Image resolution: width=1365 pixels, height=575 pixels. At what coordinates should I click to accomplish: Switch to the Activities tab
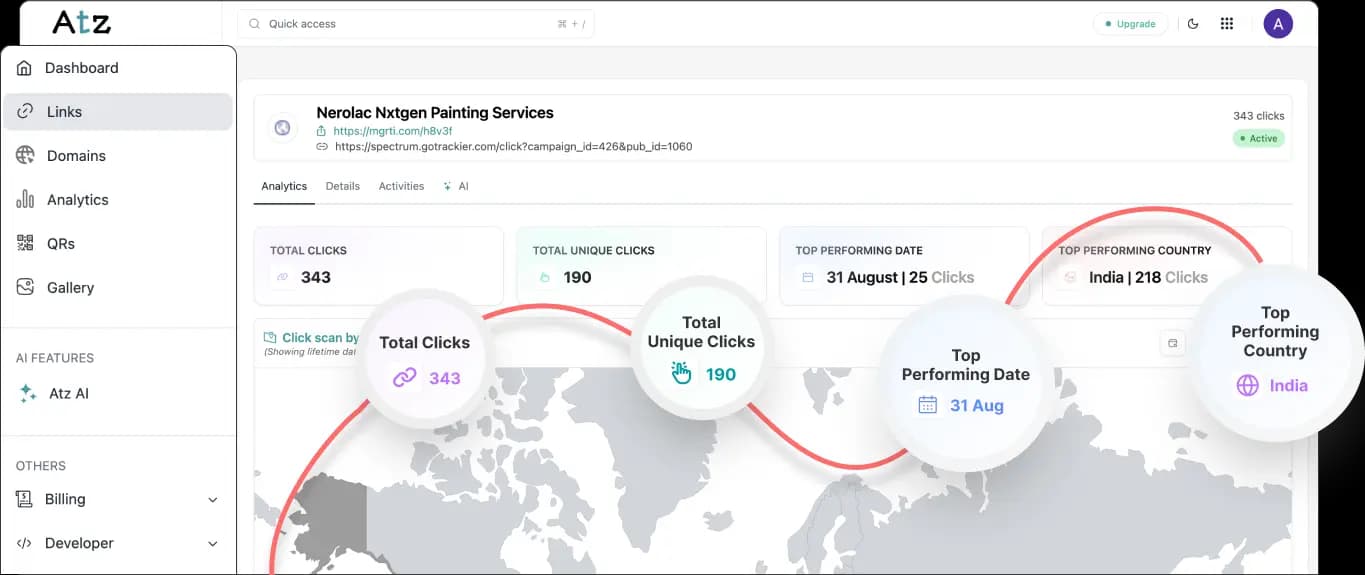coord(401,186)
